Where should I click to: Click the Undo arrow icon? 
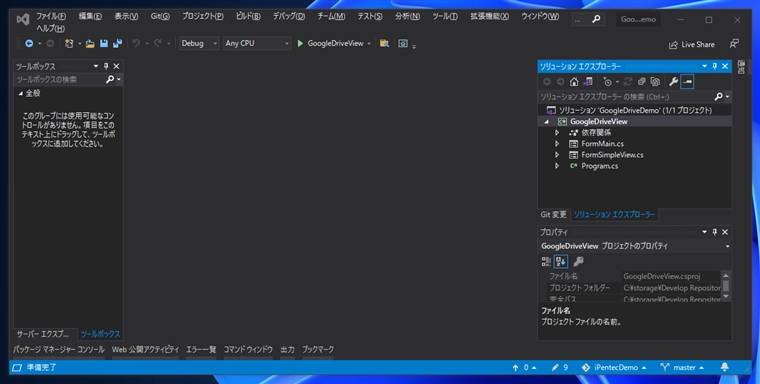pyautogui.click(x=136, y=44)
